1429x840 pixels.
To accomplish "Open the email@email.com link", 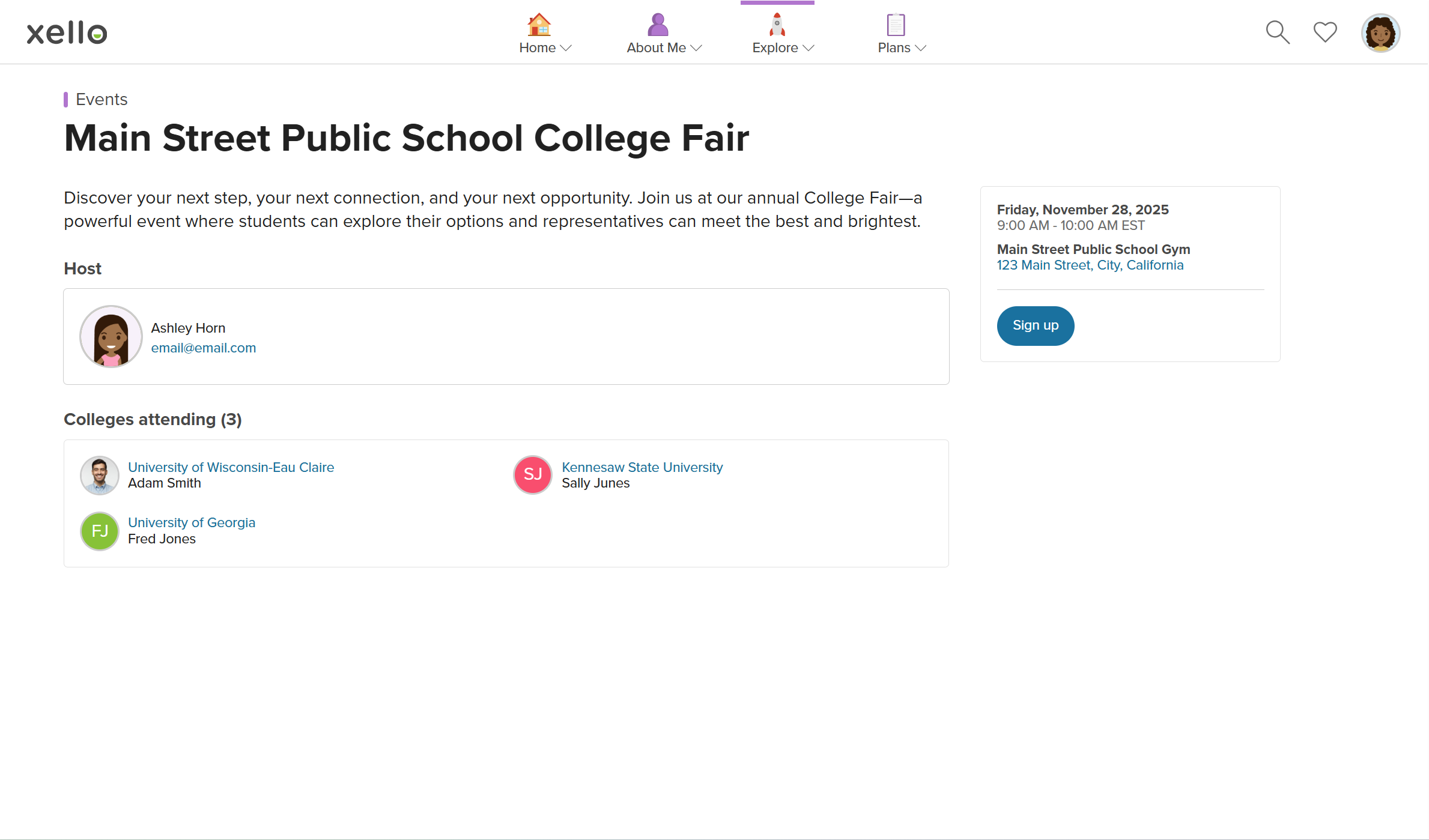I will tap(203, 348).
